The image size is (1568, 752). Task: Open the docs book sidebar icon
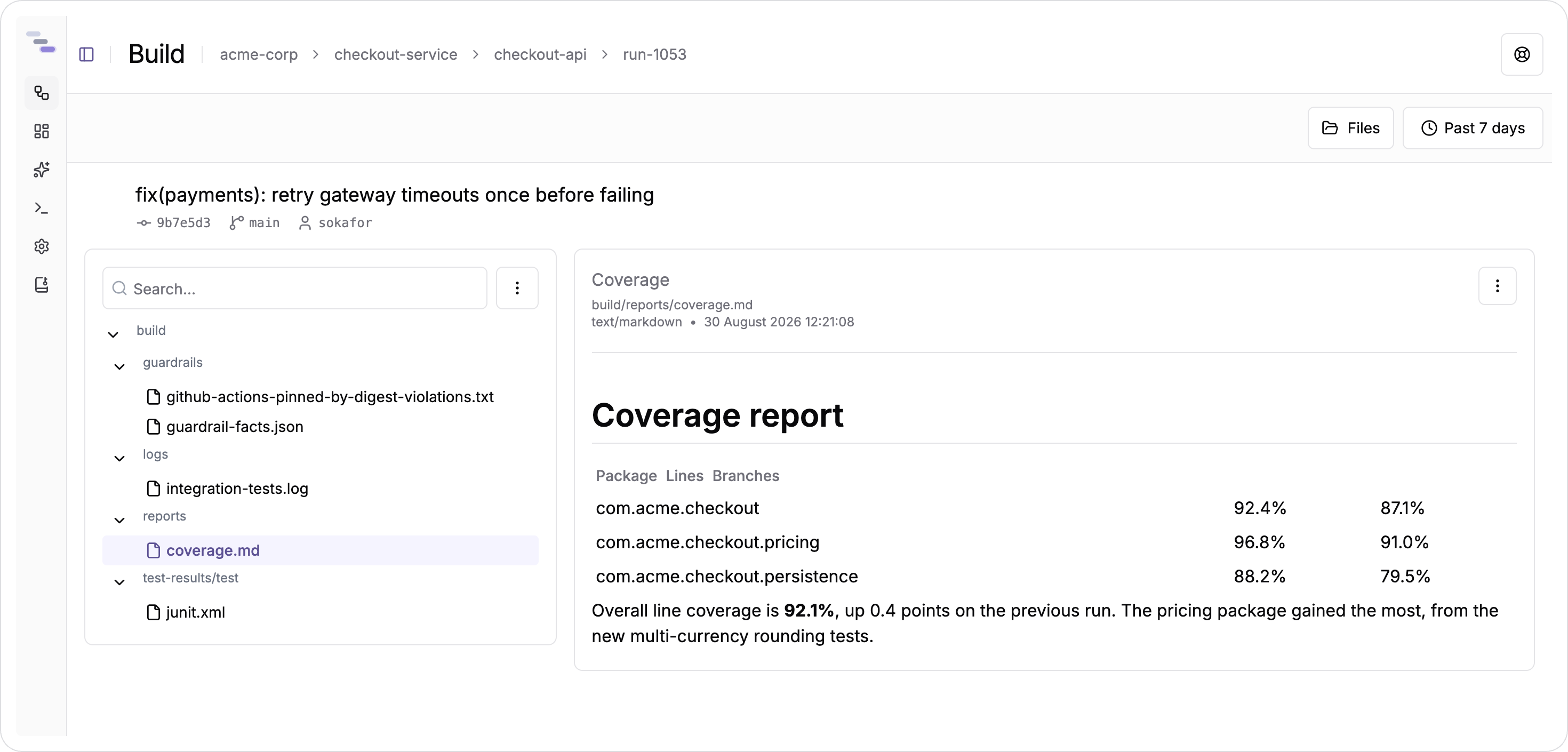(42, 285)
